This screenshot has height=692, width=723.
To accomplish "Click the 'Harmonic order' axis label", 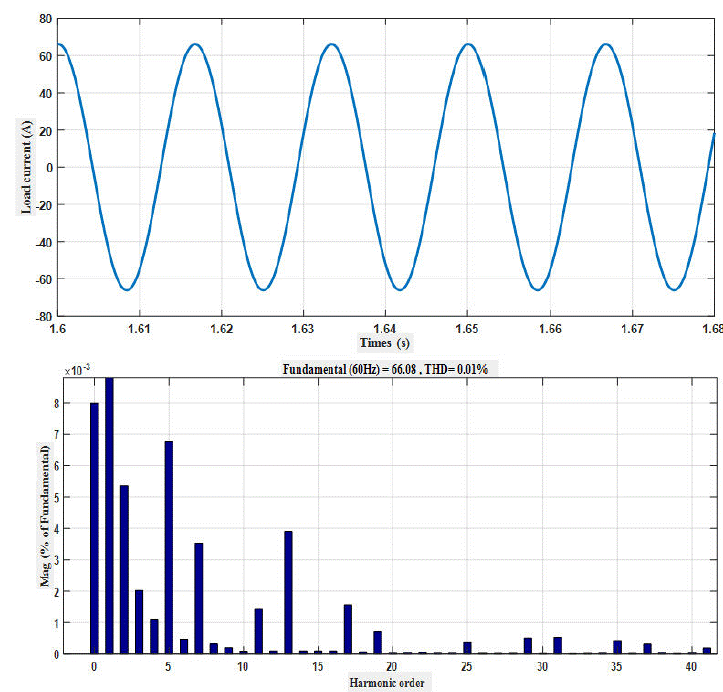I will coord(389,682).
